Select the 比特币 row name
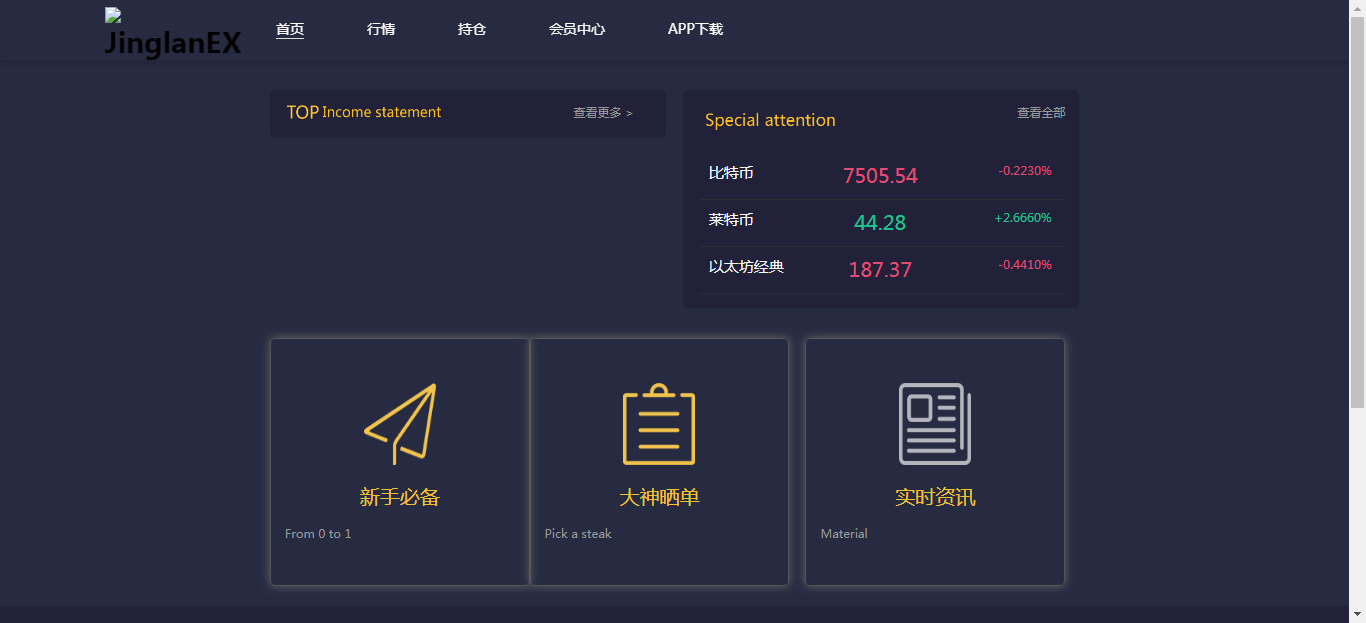 pos(731,173)
